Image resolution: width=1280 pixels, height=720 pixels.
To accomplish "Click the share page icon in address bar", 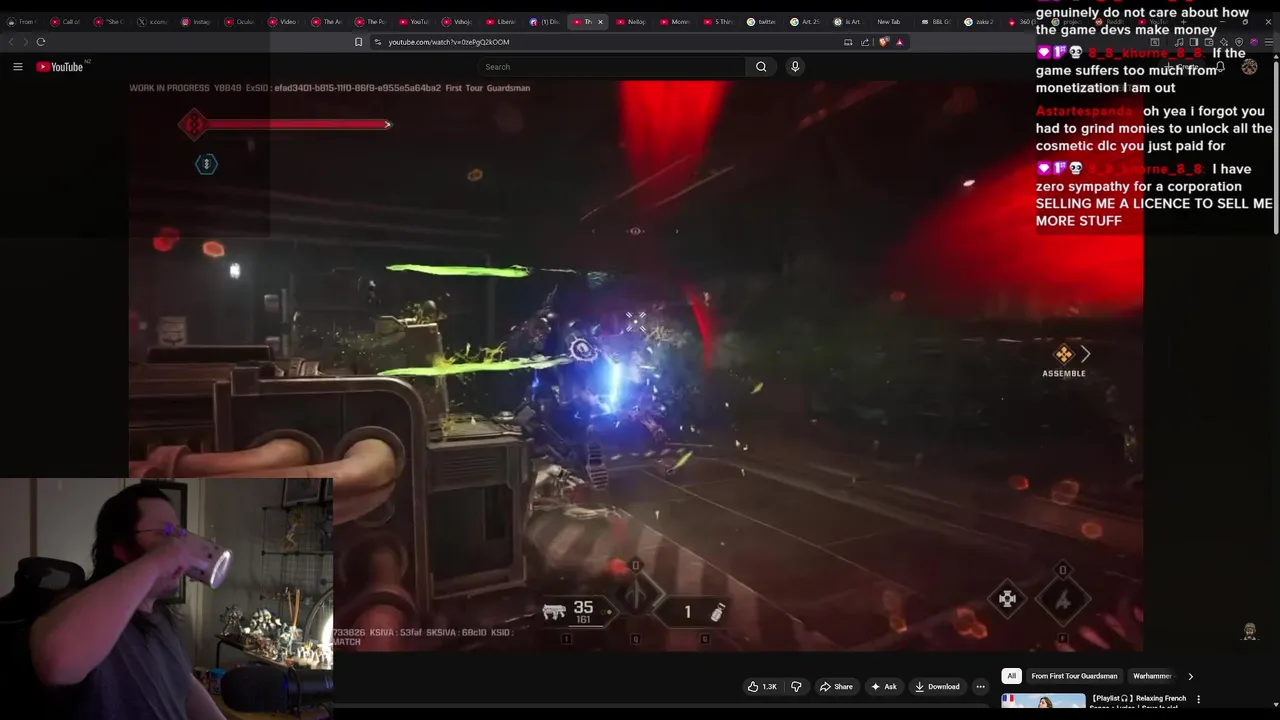I will [x=865, y=42].
